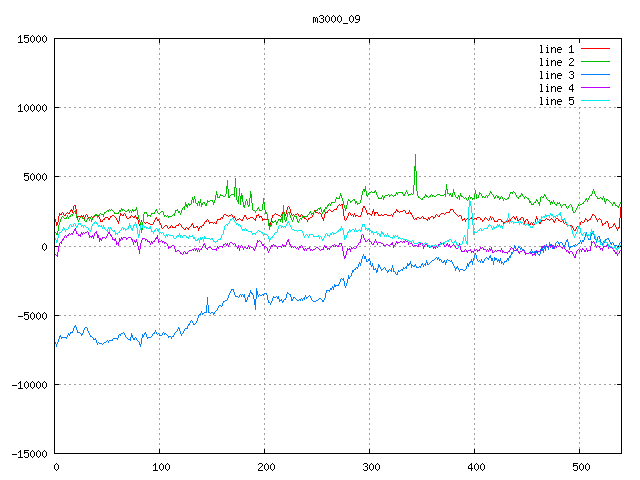Select the 'line 4' legend label

point(556,88)
